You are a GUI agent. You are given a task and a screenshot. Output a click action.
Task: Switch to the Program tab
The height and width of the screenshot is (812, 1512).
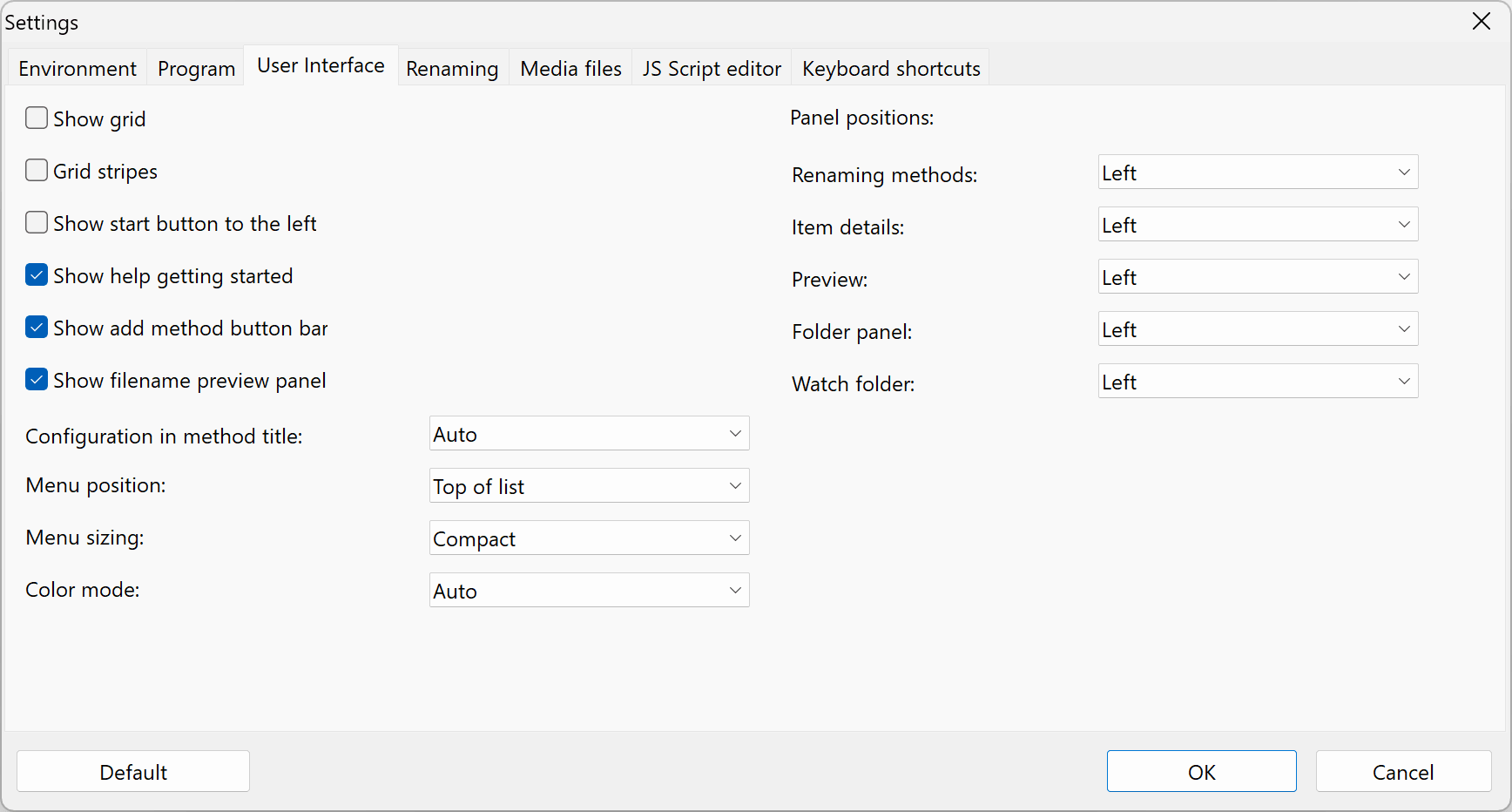point(196,68)
